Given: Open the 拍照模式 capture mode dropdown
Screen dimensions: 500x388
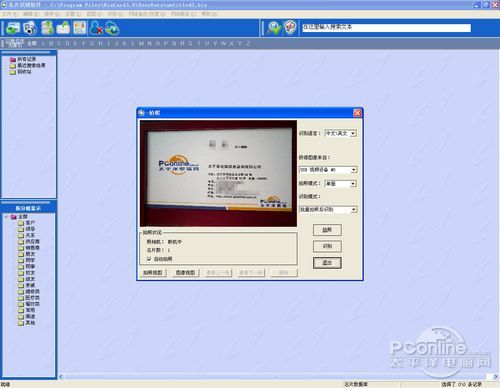Looking at the screenshot, I should click(x=341, y=184).
